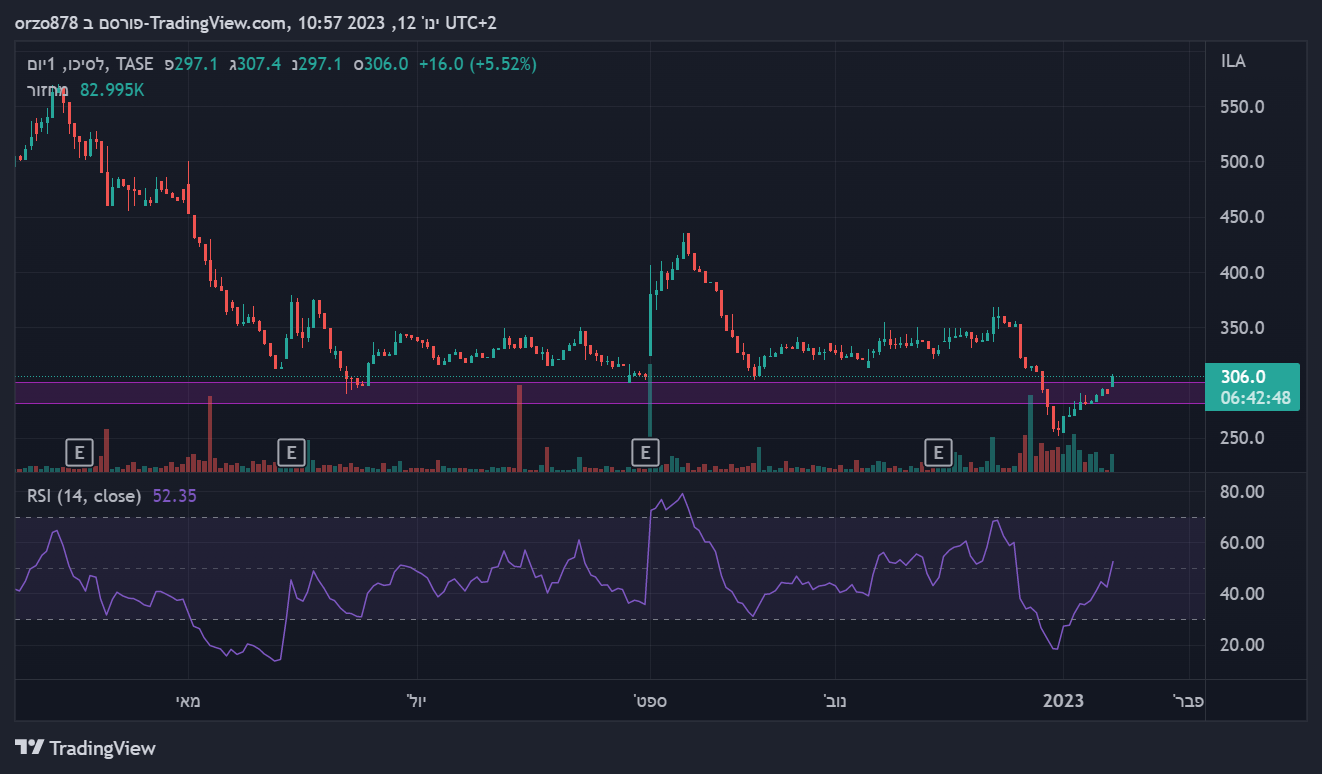This screenshot has height=774, width=1322.
Task: Click the 500.0 price axis label
Action: (x=1243, y=162)
